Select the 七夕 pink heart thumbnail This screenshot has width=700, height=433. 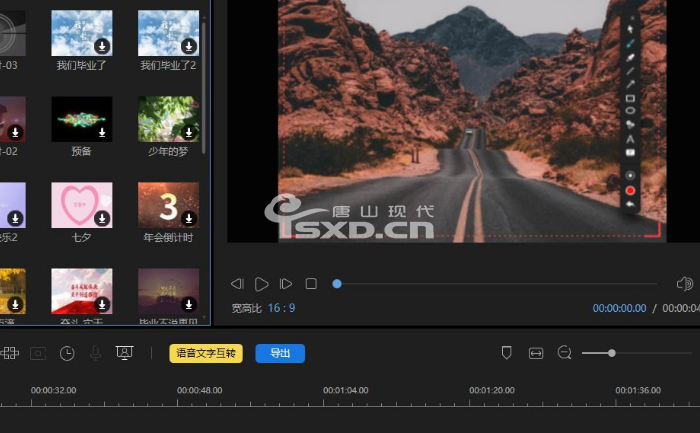[82, 205]
